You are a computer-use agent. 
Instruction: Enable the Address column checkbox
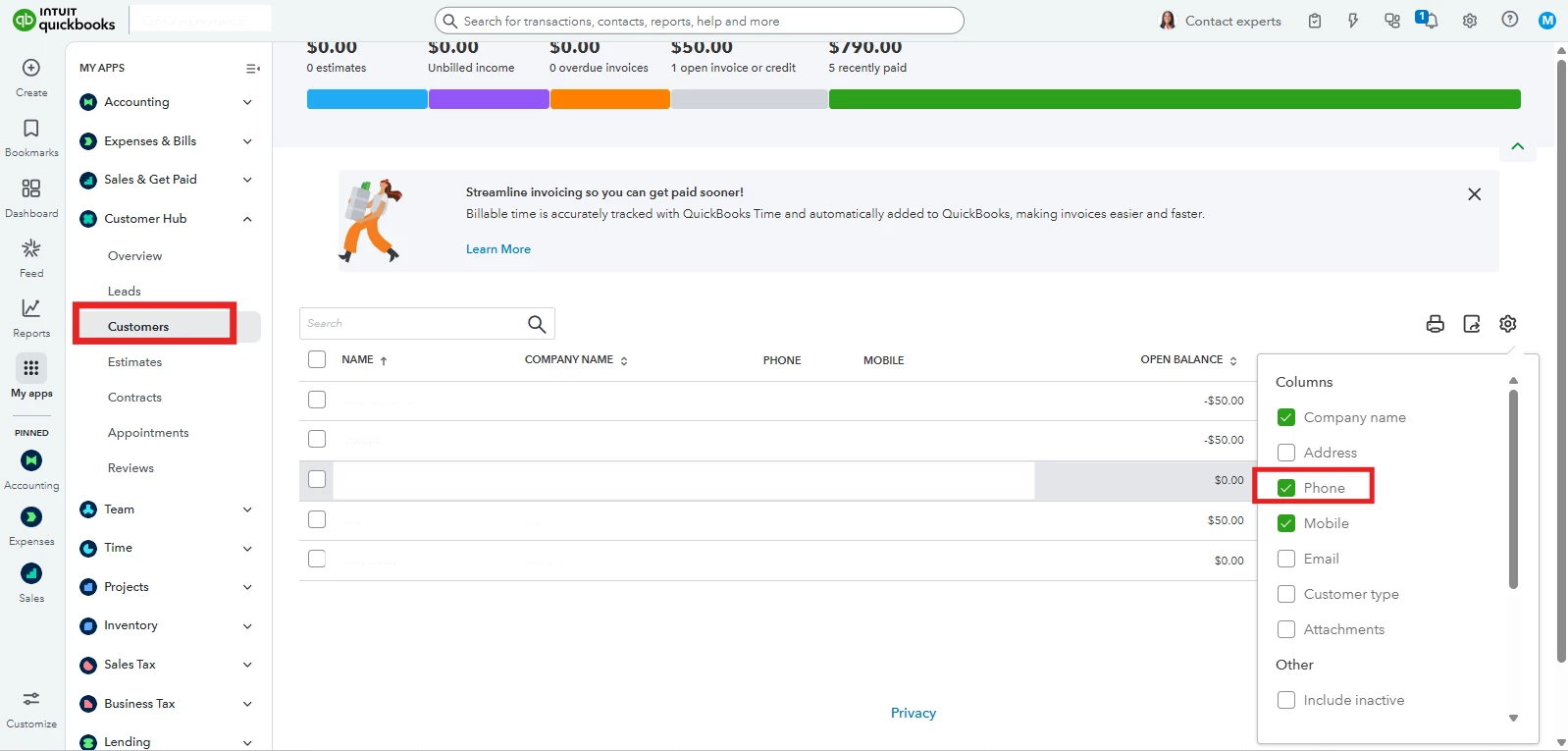[1286, 453]
